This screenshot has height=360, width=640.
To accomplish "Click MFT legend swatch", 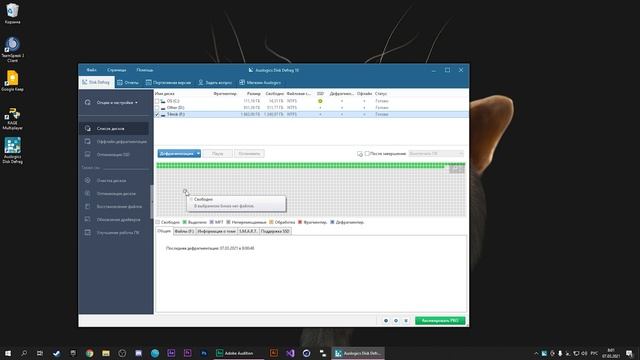I will [x=212, y=222].
